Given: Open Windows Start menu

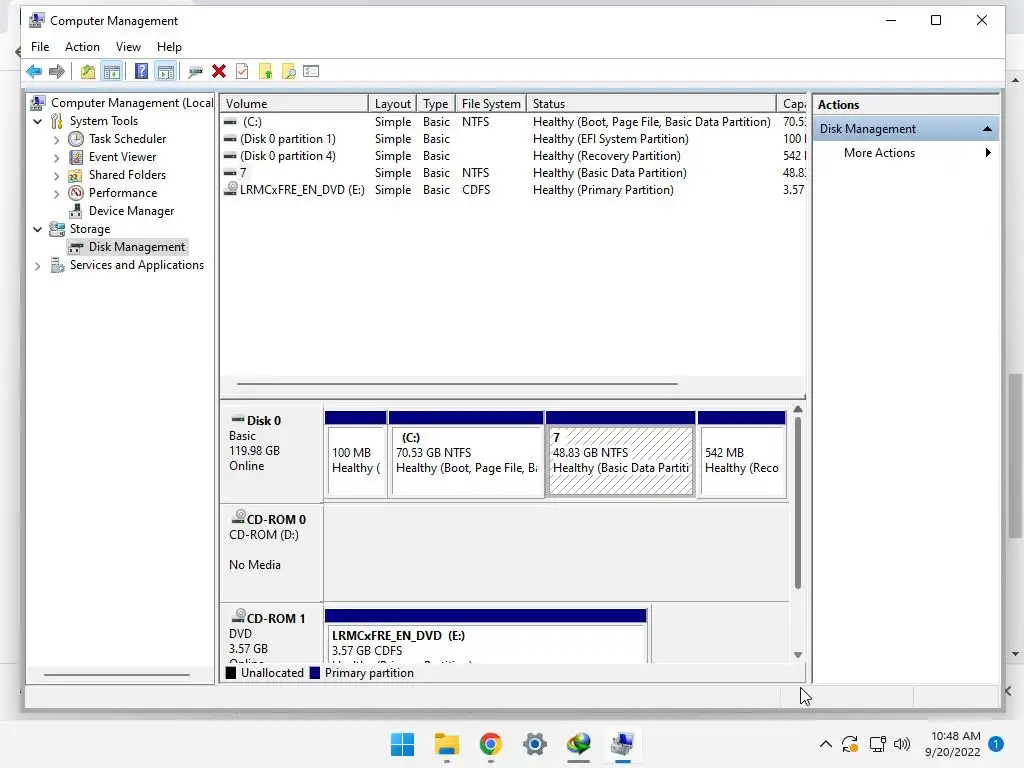Looking at the screenshot, I should [x=402, y=744].
